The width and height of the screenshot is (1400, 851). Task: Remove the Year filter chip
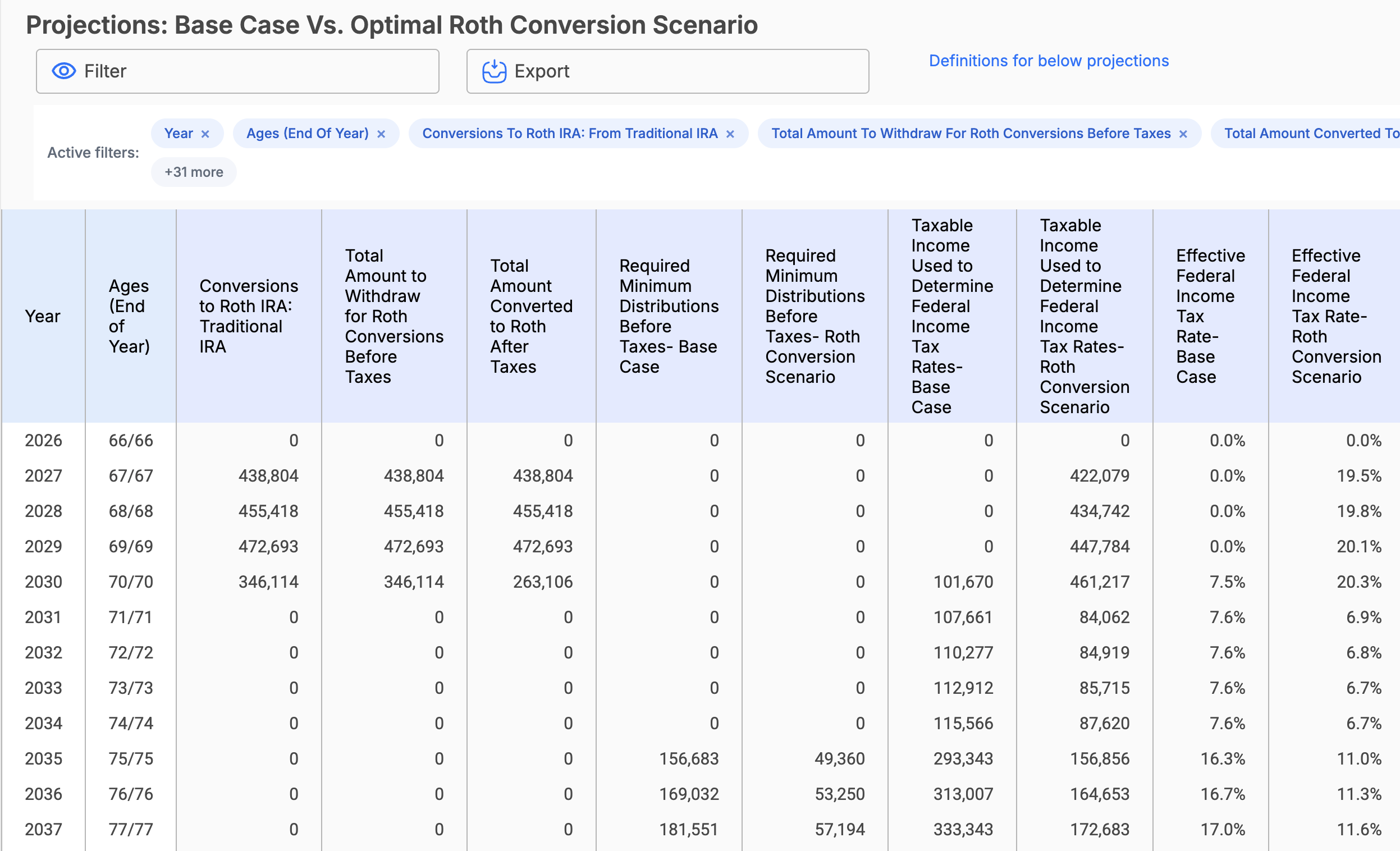[x=205, y=134]
